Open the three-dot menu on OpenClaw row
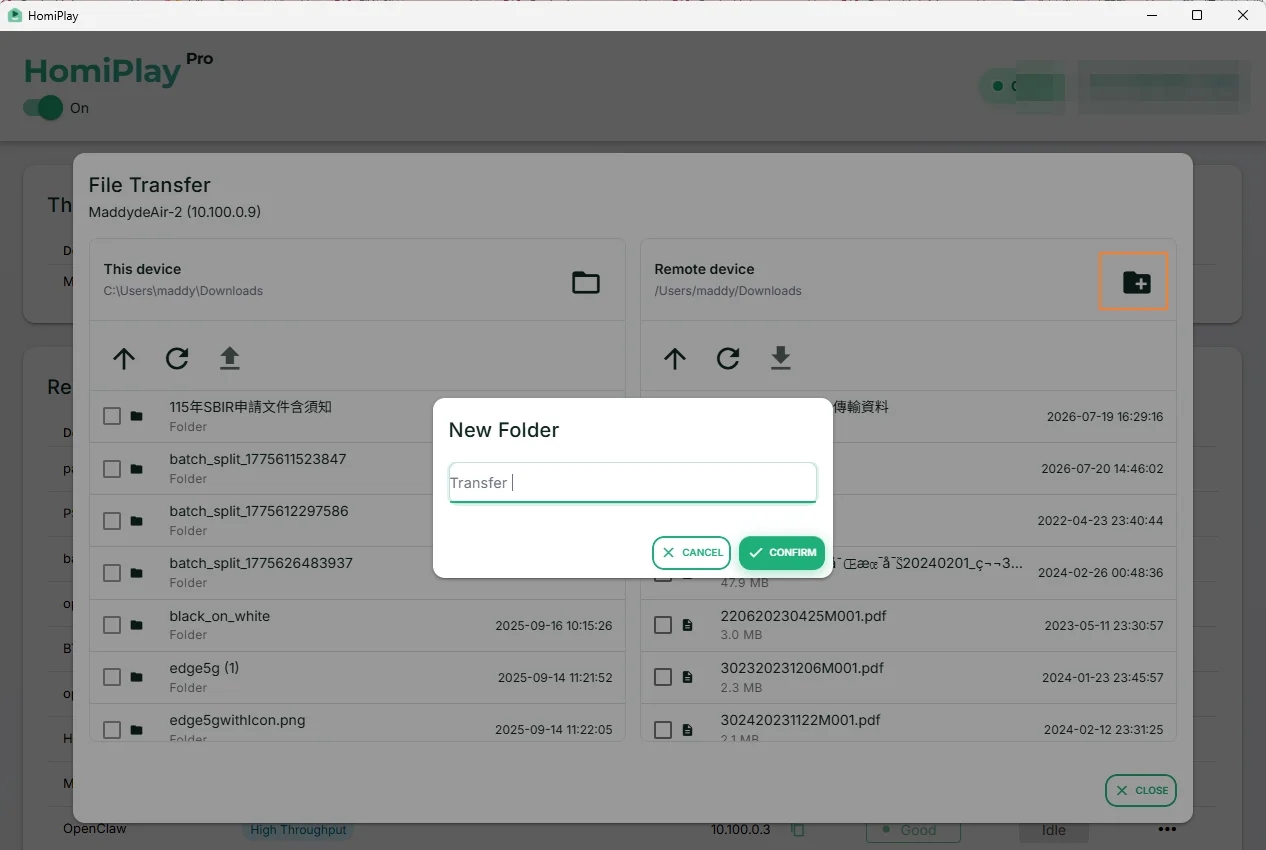The width and height of the screenshot is (1266, 850). (x=1167, y=829)
